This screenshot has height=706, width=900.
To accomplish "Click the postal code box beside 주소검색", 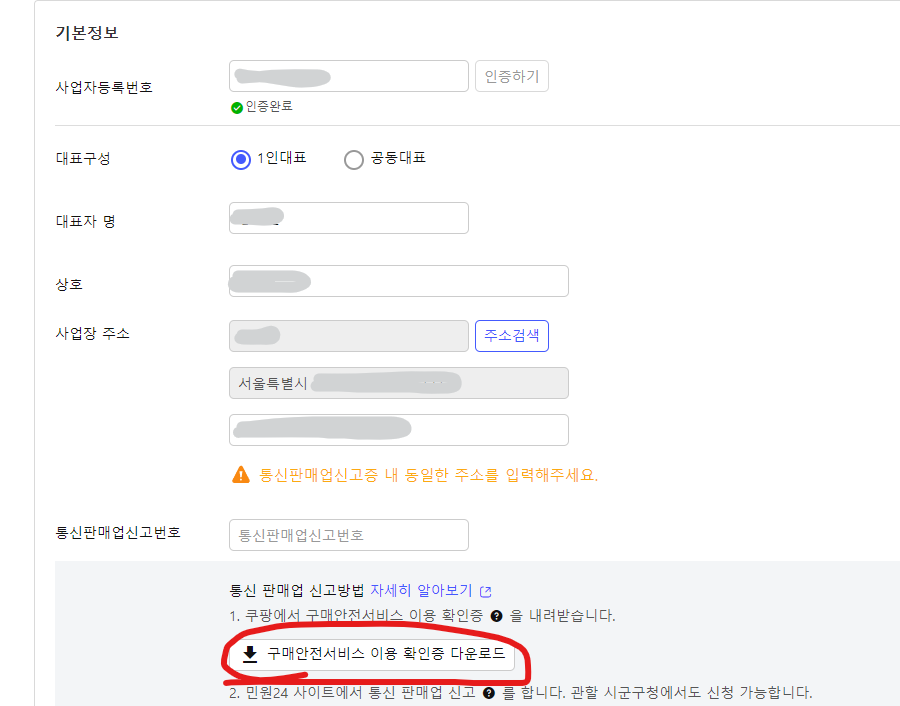I will [x=348, y=336].
